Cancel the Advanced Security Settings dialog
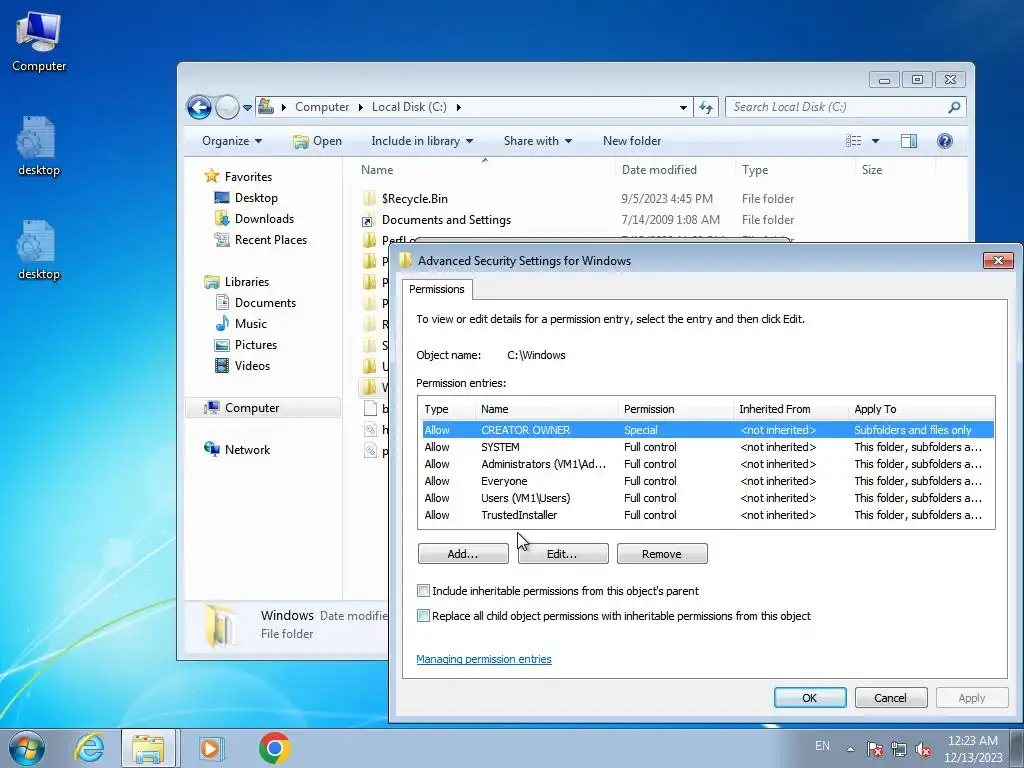The height and width of the screenshot is (768, 1024). (x=891, y=698)
